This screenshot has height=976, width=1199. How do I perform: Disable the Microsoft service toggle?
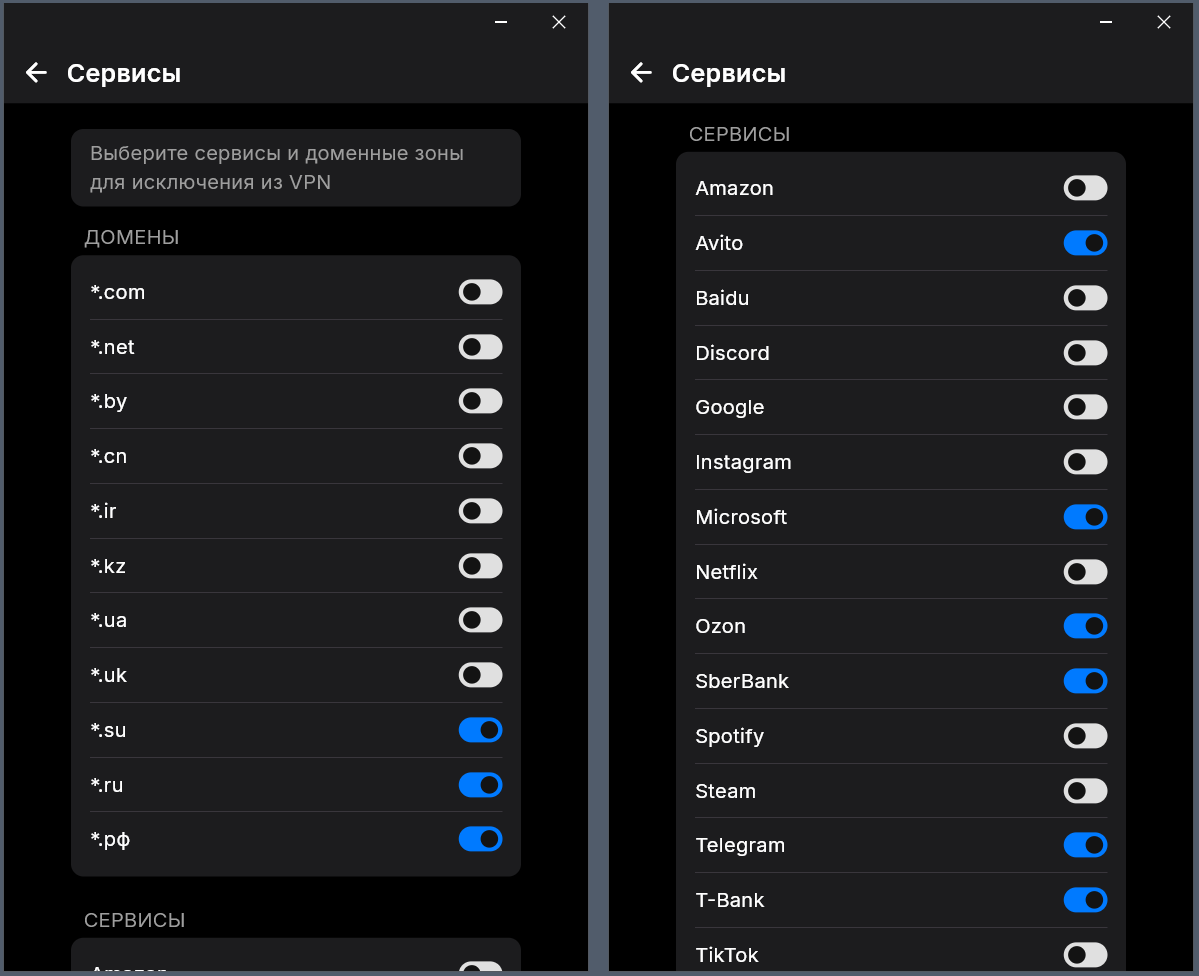tap(1085, 517)
